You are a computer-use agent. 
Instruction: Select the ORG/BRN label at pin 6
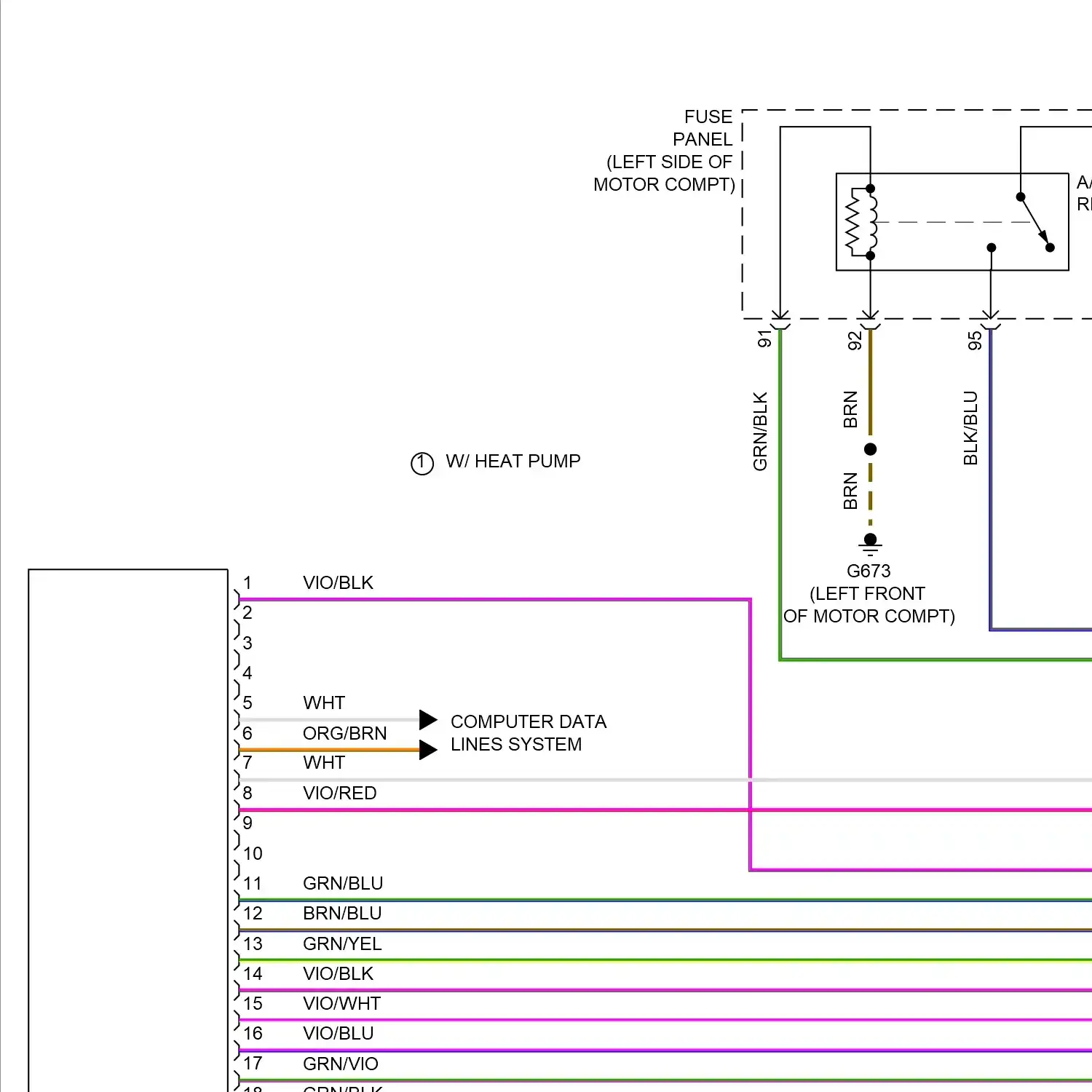[x=344, y=733]
